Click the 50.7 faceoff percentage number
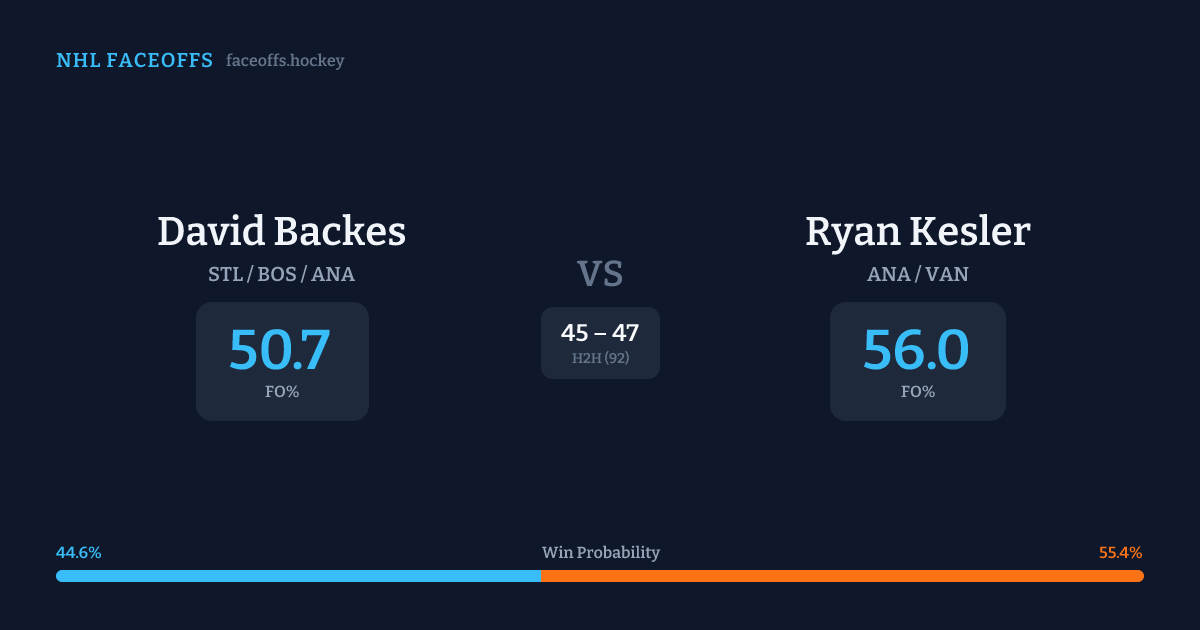Viewport: 1200px width, 630px height. pos(280,350)
